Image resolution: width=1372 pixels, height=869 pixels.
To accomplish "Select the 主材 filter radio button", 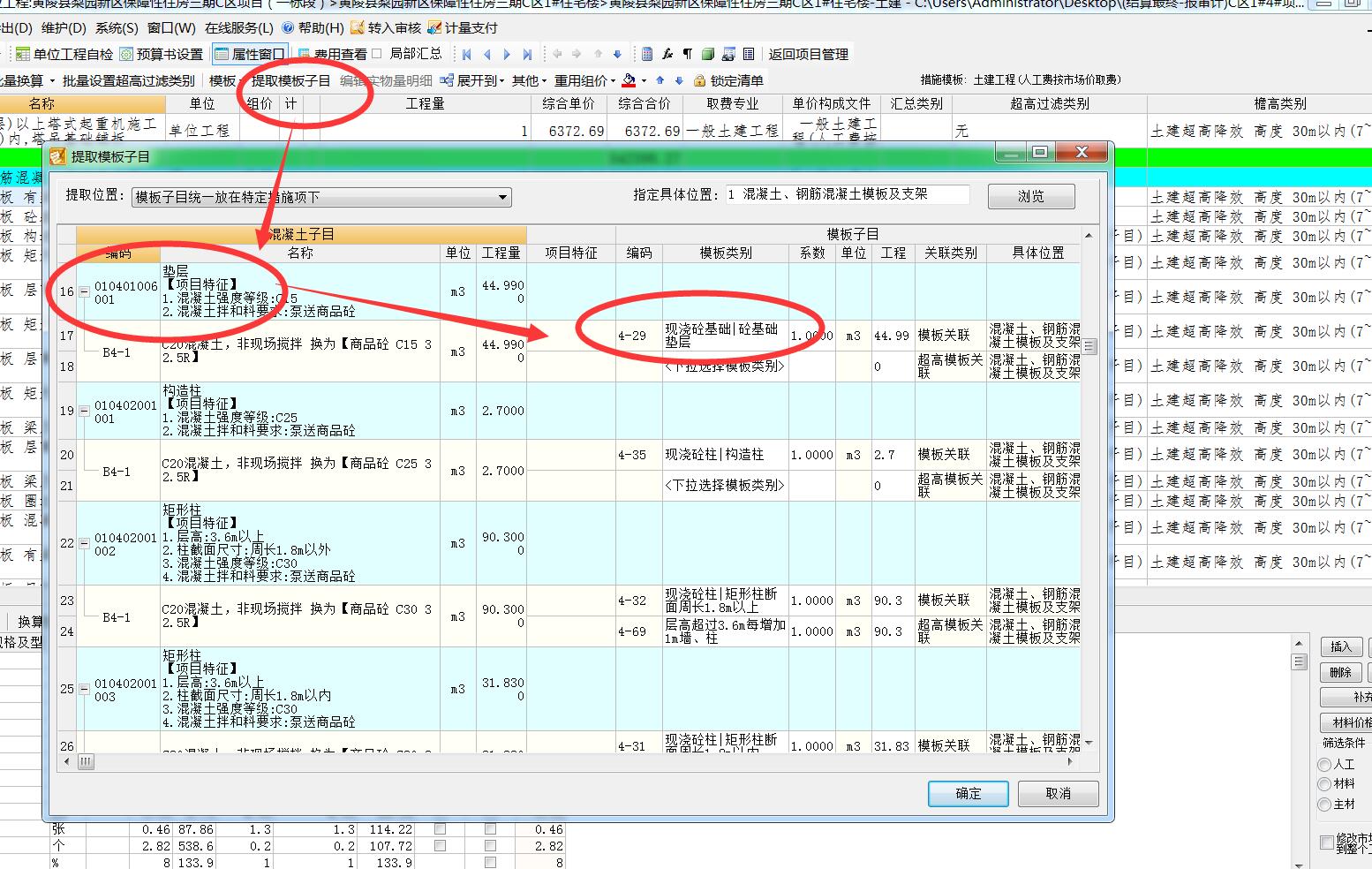I will (1324, 805).
